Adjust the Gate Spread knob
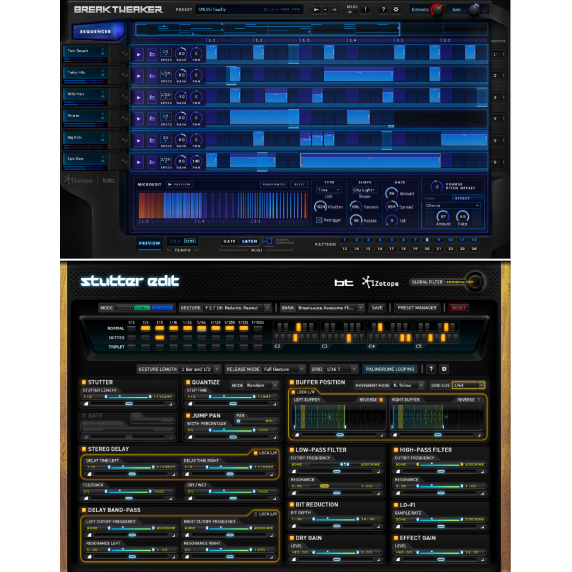Image resolution: width=572 pixels, height=572 pixels. (391, 206)
